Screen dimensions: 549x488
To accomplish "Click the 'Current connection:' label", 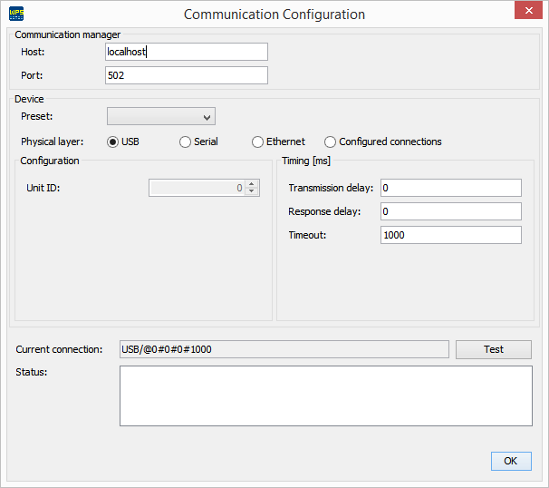I will coord(59,349).
